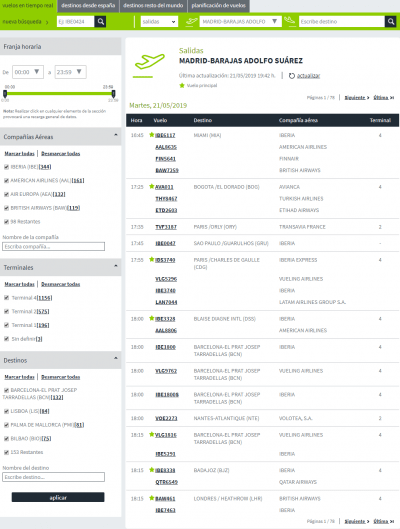Click the Vuelo principal legend star icon
400x529 pixels.
[182, 85]
